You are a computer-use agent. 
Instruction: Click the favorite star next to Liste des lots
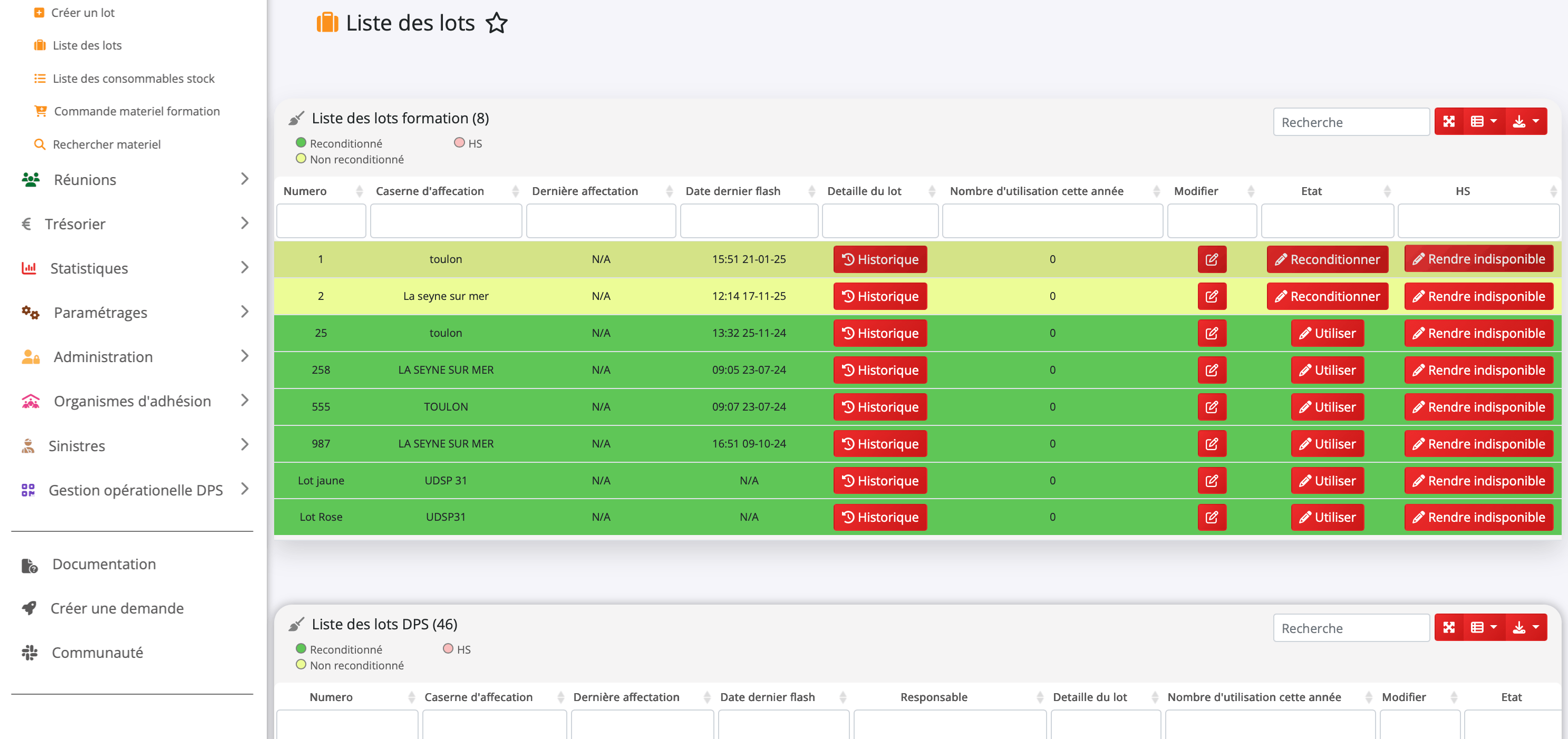coord(496,24)
